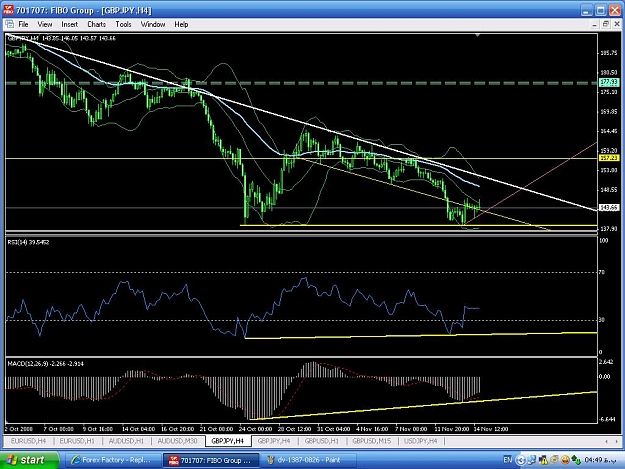Expand hidden tray icons with round arrow

(520, 460)
